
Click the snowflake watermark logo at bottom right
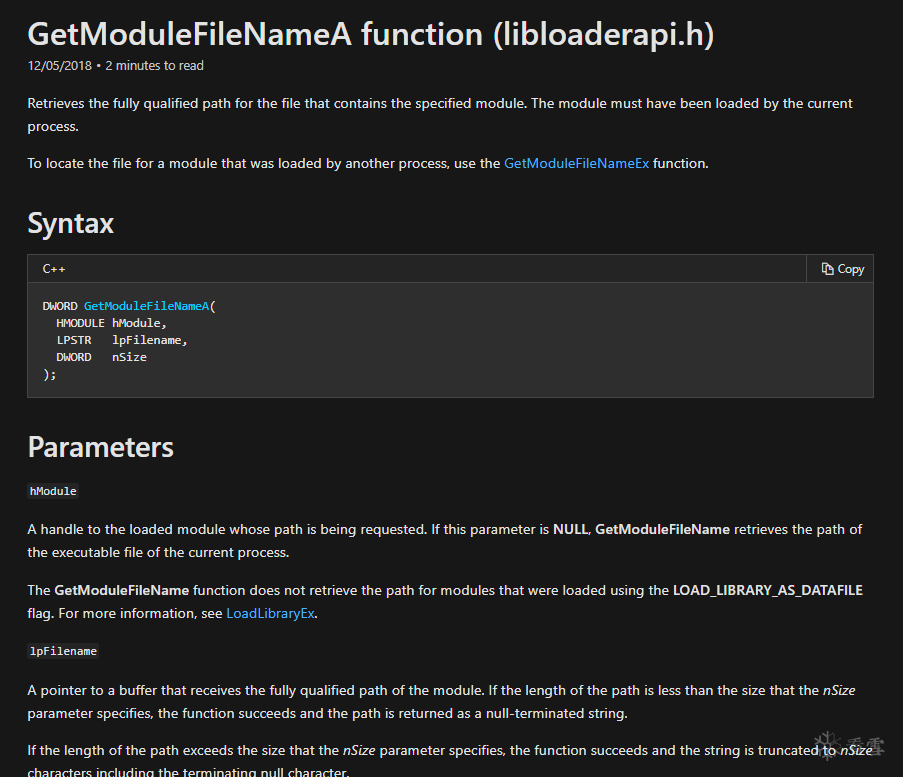tap(829, 748)
